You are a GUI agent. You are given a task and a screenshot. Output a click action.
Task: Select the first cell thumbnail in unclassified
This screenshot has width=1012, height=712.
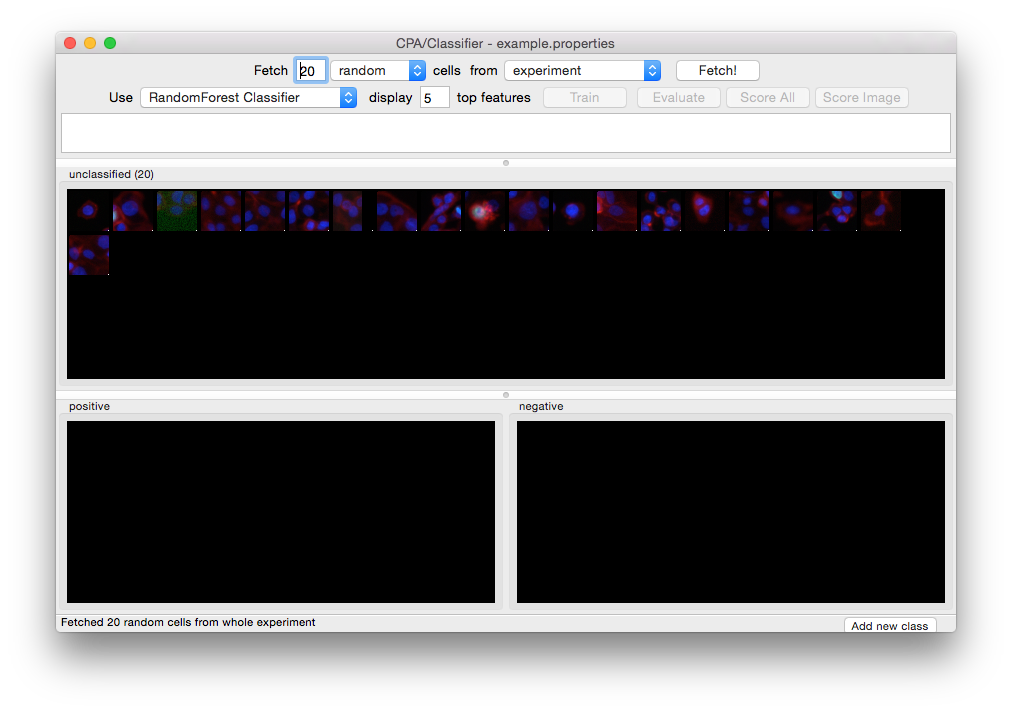coord(89,211)
